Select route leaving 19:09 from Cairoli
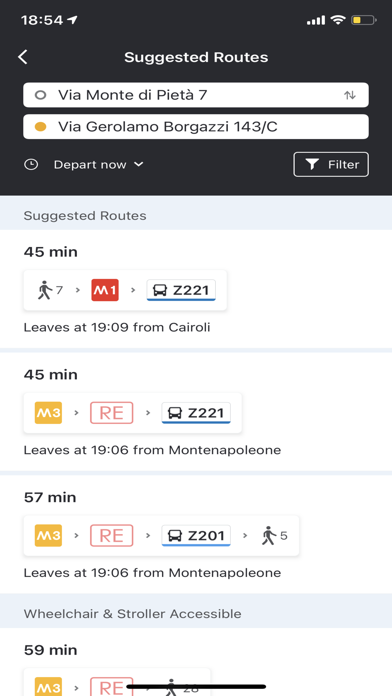The width and height of the screenshot is (392, 696). click(196, 289)
